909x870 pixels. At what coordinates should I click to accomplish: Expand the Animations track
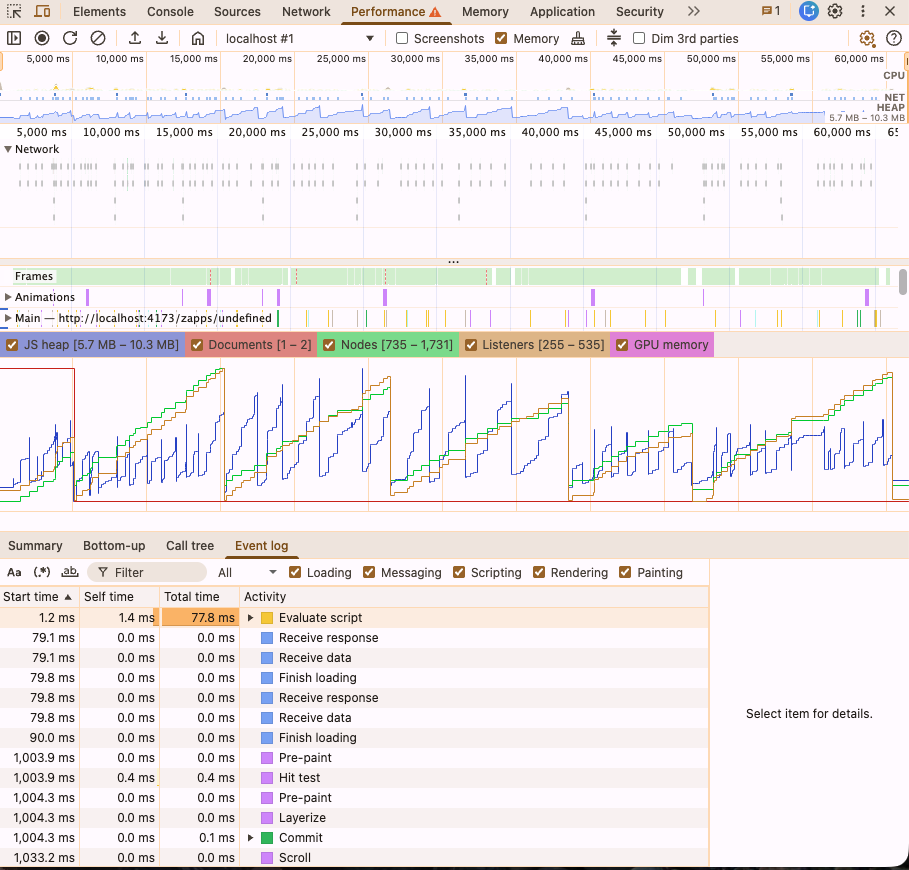(8, 297)
